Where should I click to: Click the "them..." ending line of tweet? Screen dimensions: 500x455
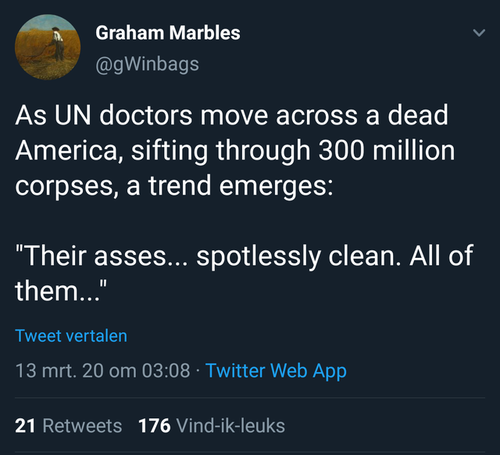(x=61, y=291)
